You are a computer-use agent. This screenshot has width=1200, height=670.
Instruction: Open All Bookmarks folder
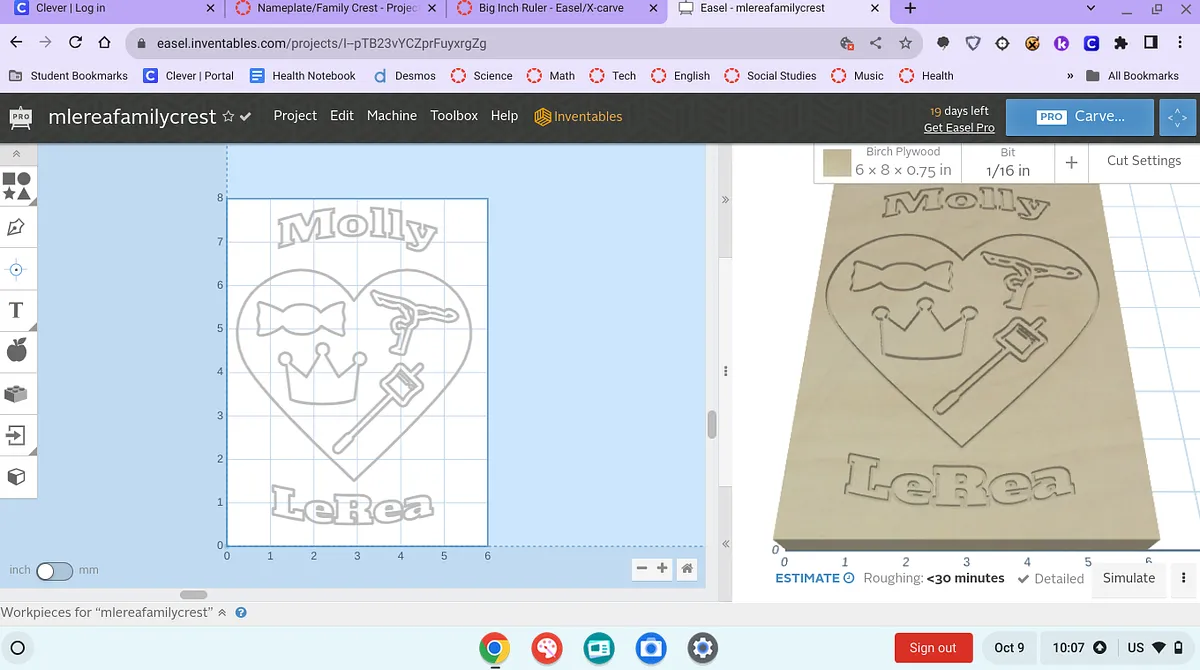1133,76
